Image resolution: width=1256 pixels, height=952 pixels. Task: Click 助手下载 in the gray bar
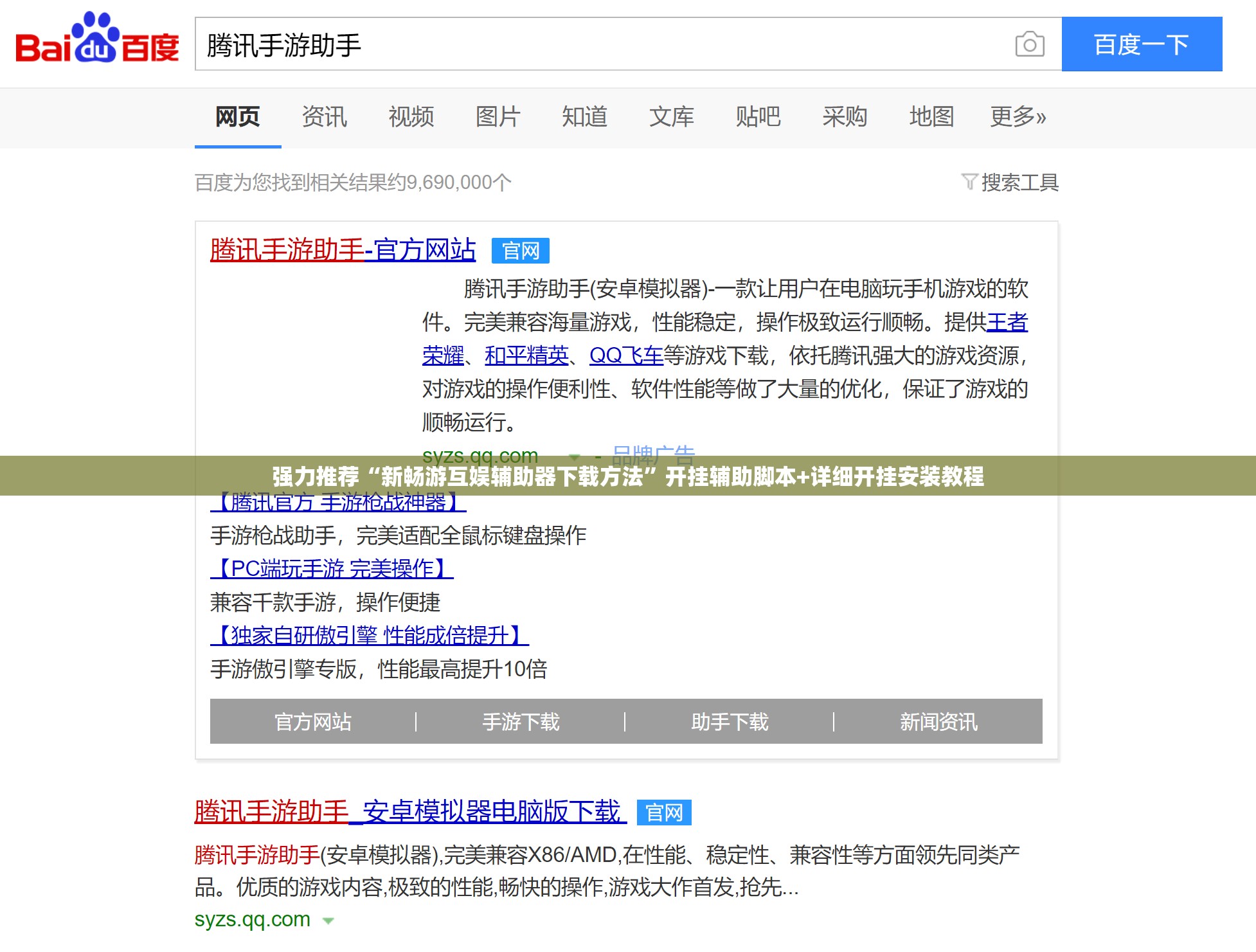coord(730,722)
